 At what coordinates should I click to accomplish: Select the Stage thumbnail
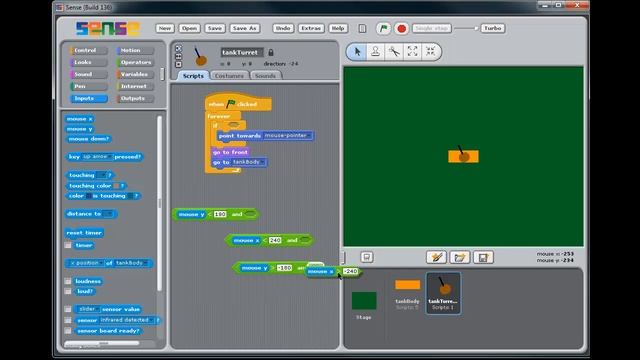pyautogui.click(x=364, y=301)
